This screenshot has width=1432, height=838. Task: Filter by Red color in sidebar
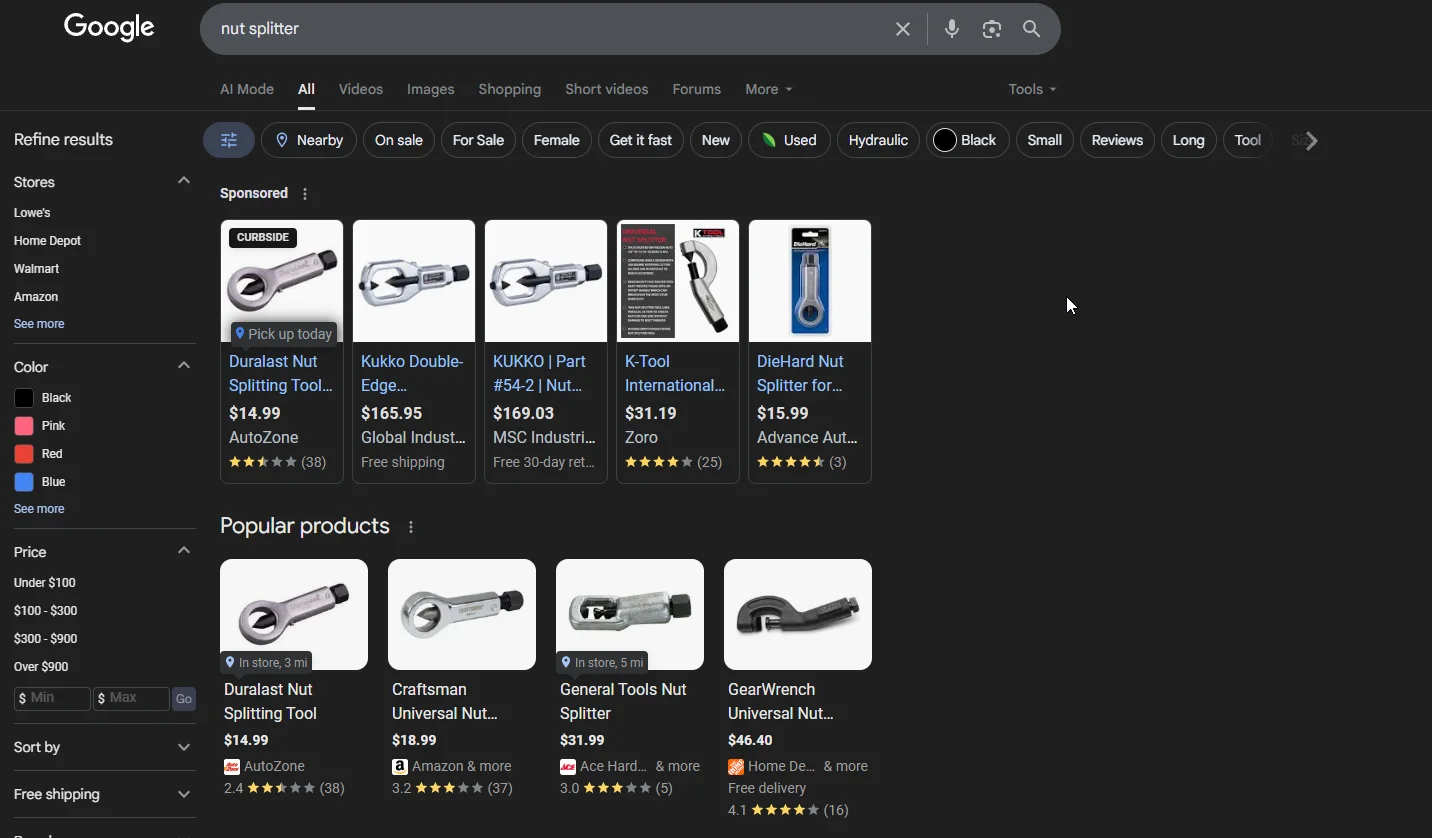coord(39,454)
